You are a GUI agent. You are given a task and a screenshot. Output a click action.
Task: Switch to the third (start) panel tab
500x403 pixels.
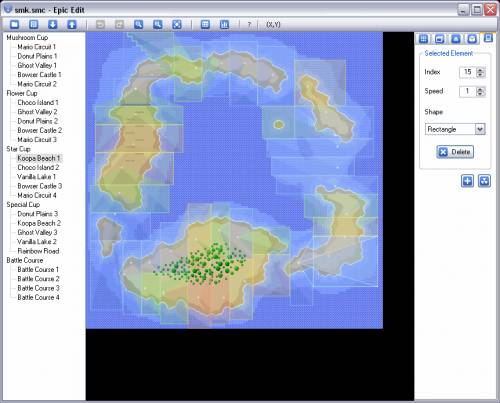pos(456,39)
